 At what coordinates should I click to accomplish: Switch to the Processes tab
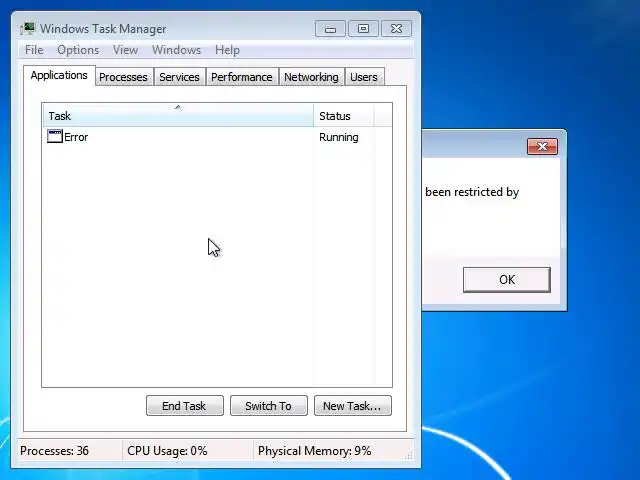[123, 77]
